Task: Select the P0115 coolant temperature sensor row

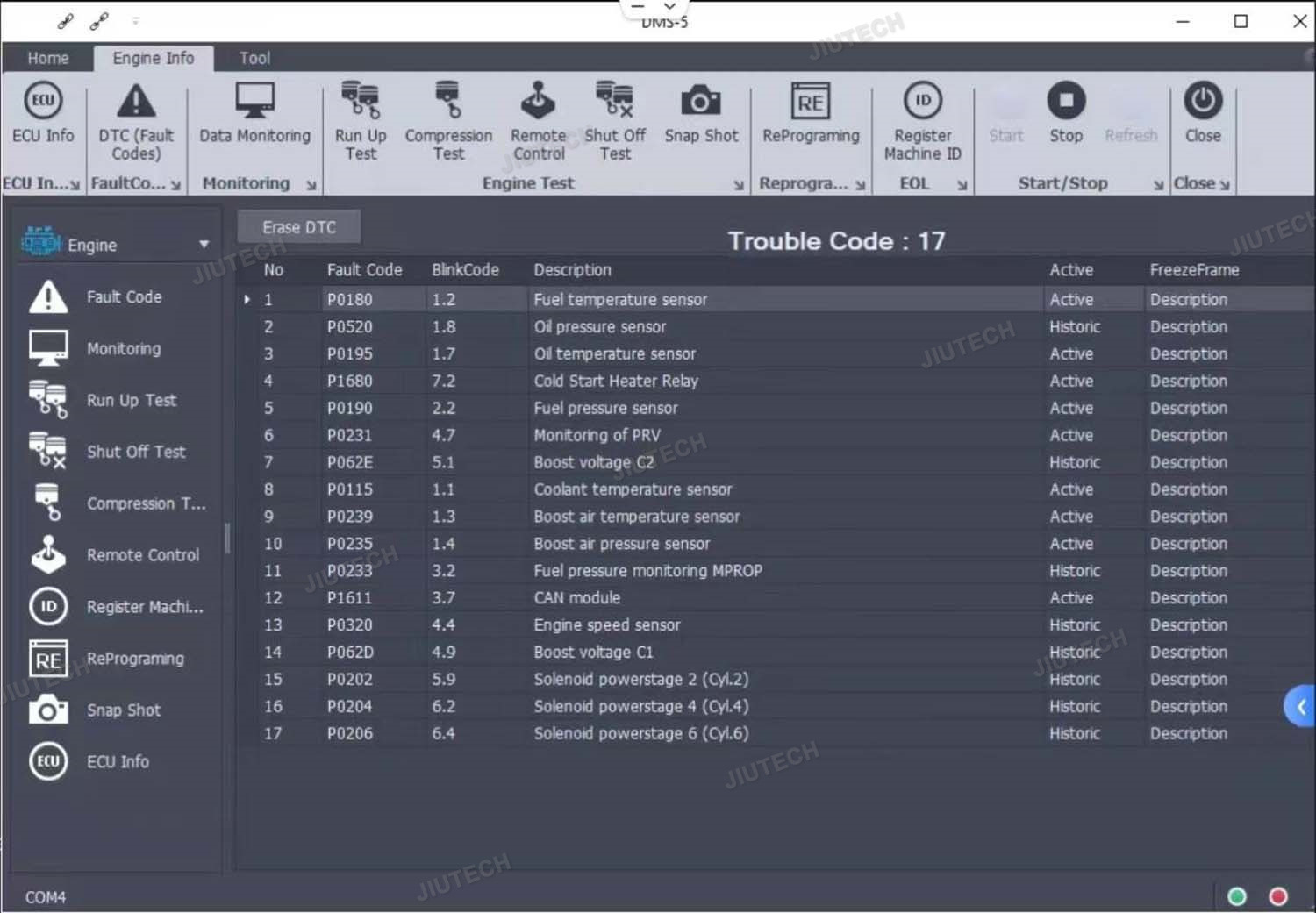Action: 632,489
